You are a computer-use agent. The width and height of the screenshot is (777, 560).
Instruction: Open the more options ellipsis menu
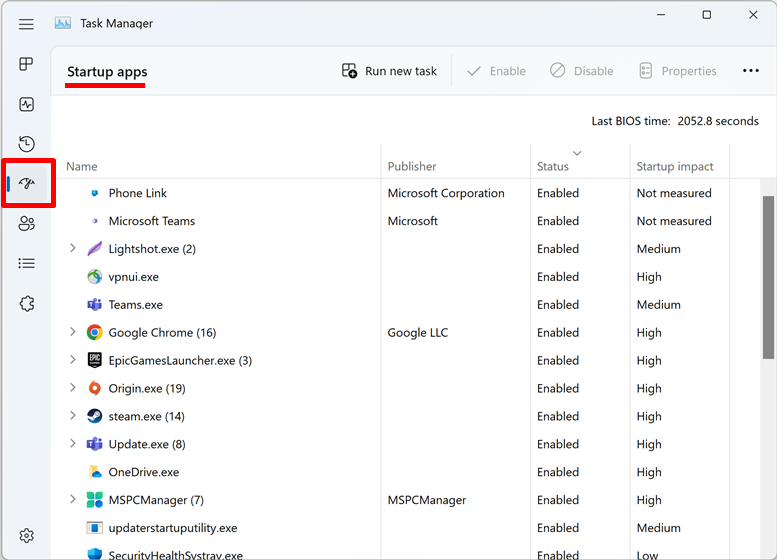coord(751,71)
